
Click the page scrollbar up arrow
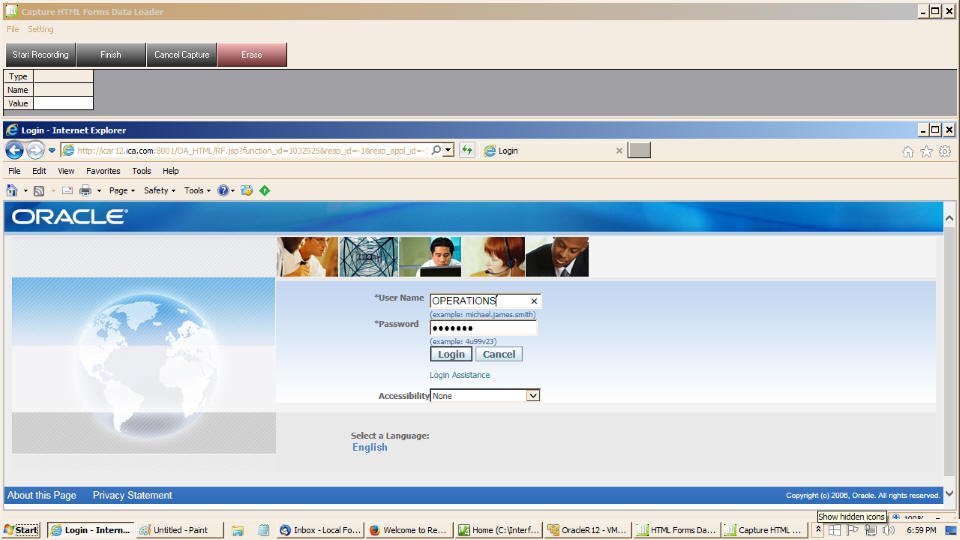[949, 219]
